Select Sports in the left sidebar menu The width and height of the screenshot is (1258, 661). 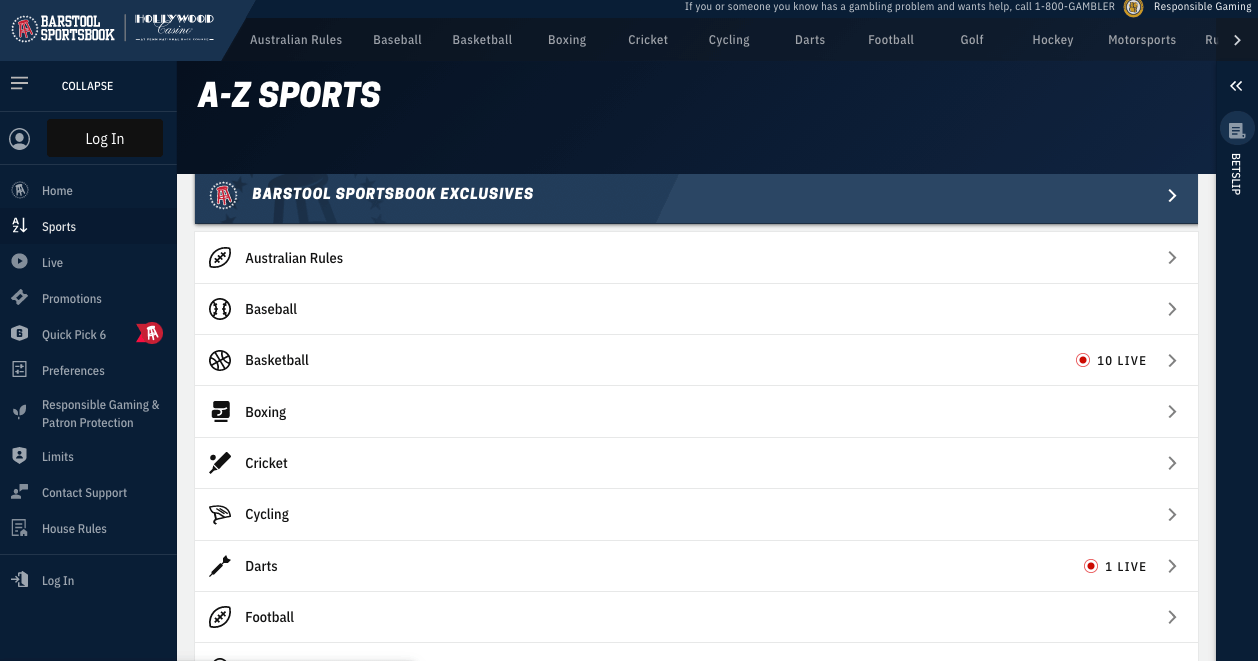(57, 226)
